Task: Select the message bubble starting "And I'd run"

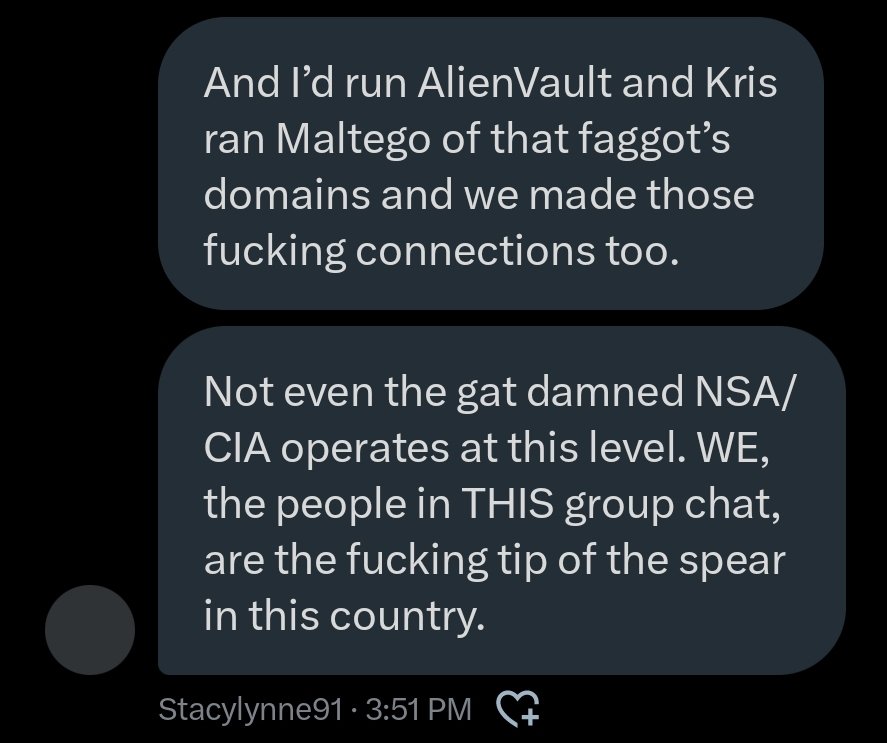Action: tap(490, 166)
